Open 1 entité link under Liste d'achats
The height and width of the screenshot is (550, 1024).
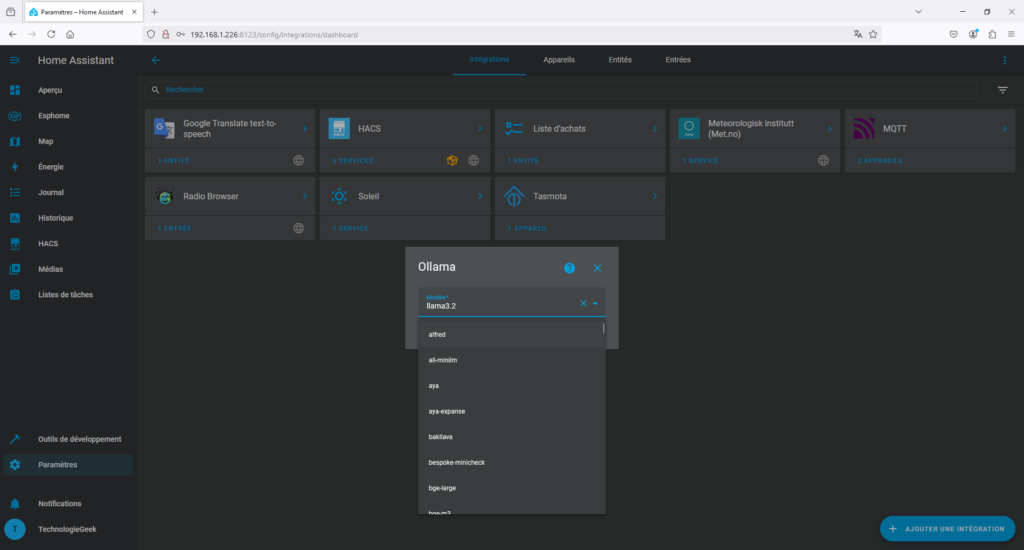click(x=523, y=161)
